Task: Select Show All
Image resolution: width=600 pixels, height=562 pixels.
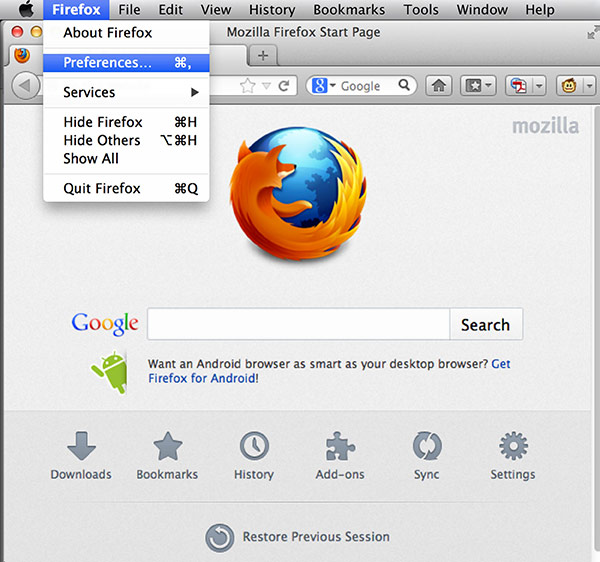Action: (x=126, y=158)
